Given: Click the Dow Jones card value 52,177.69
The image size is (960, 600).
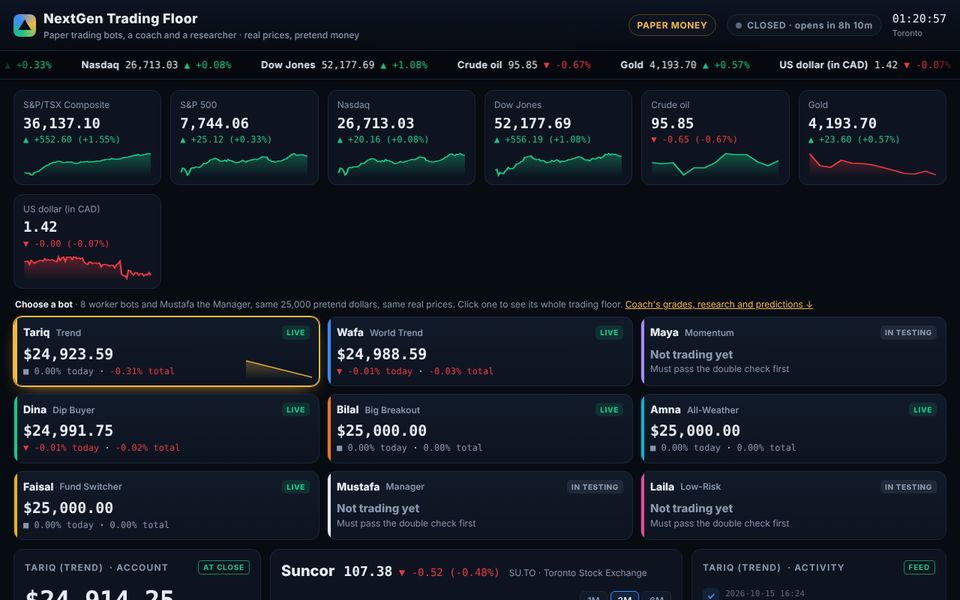Looking at the screenshot, I should click(x=533, y=123).
